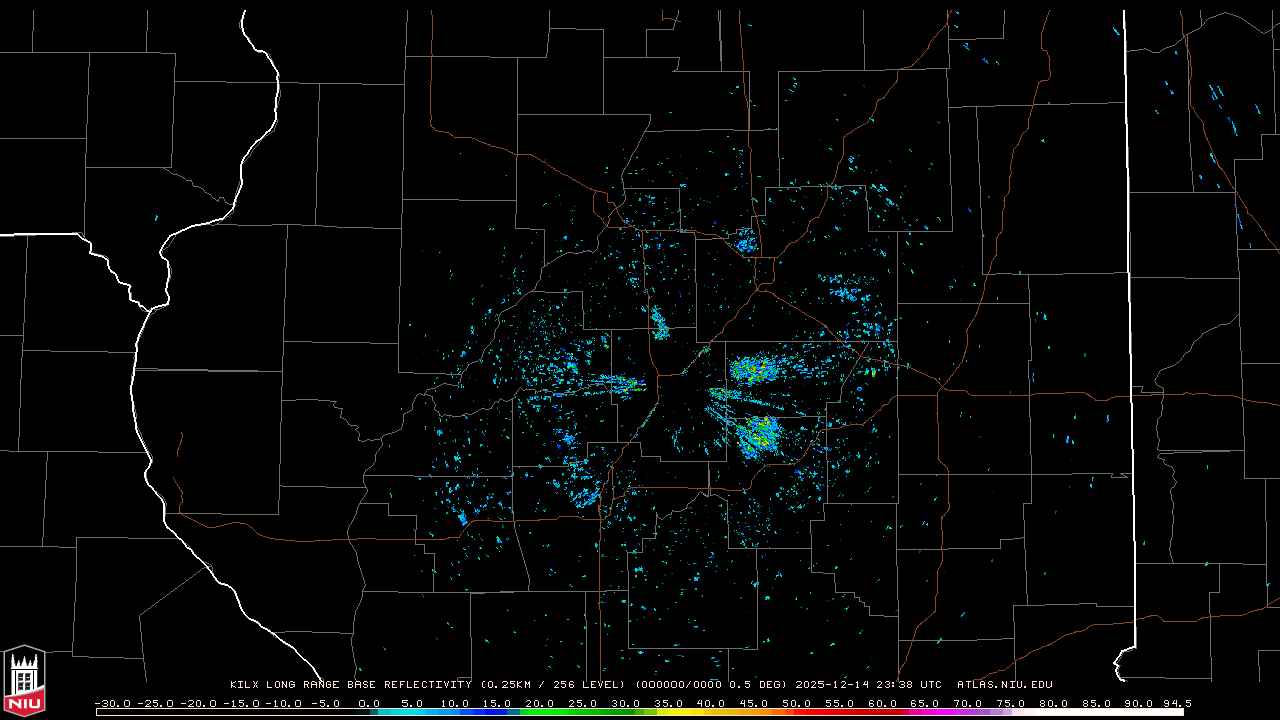The width and height of the screenshot is (1280, 720).
Task: Click the 94.5 maximum scale label
Action: [1177, 703]
